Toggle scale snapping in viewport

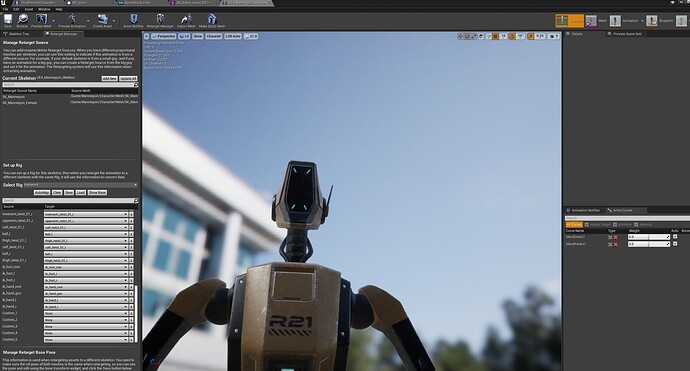[531, 37]
